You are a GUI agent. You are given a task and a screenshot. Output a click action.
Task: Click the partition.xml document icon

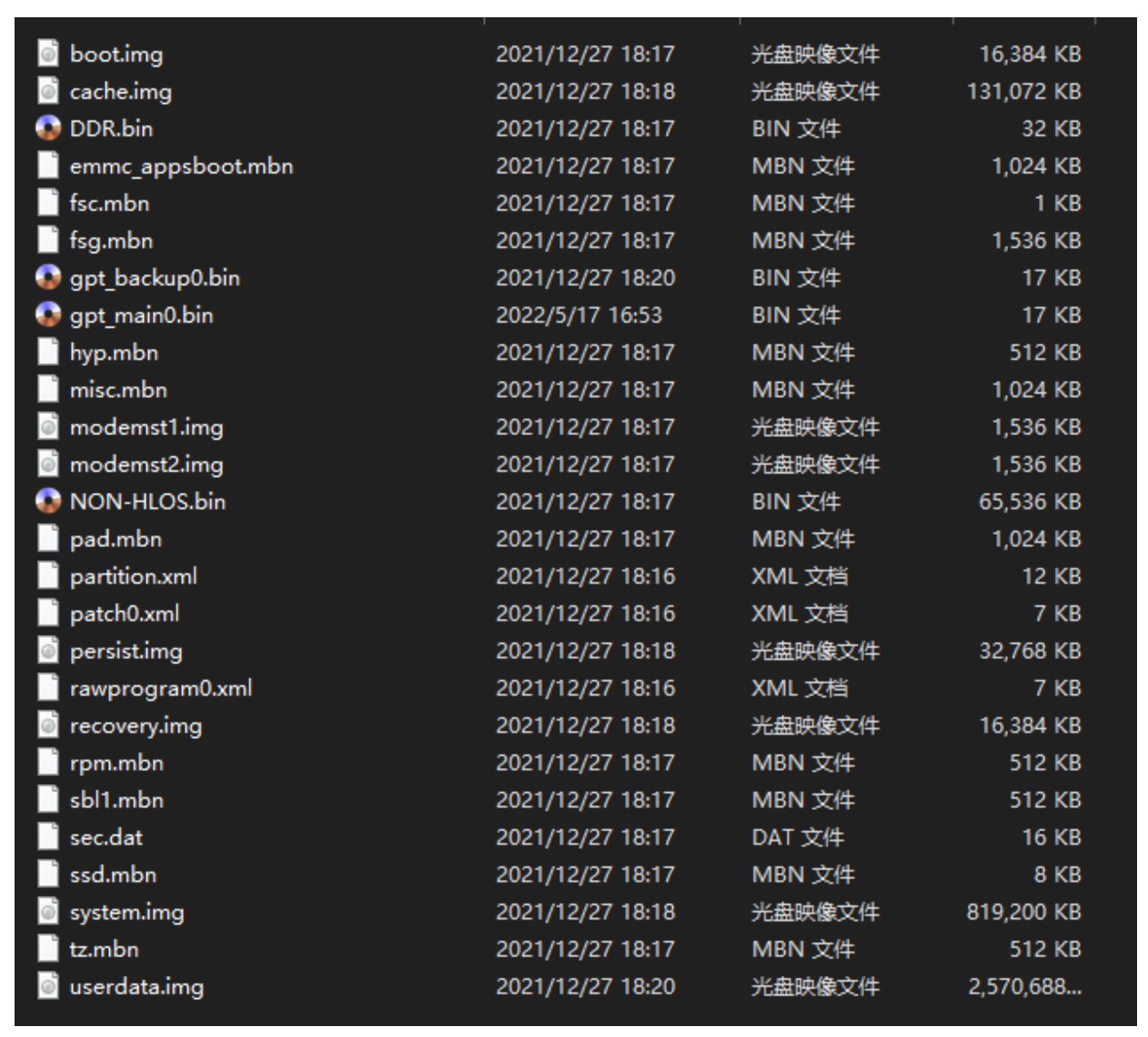tap(48, 576)
